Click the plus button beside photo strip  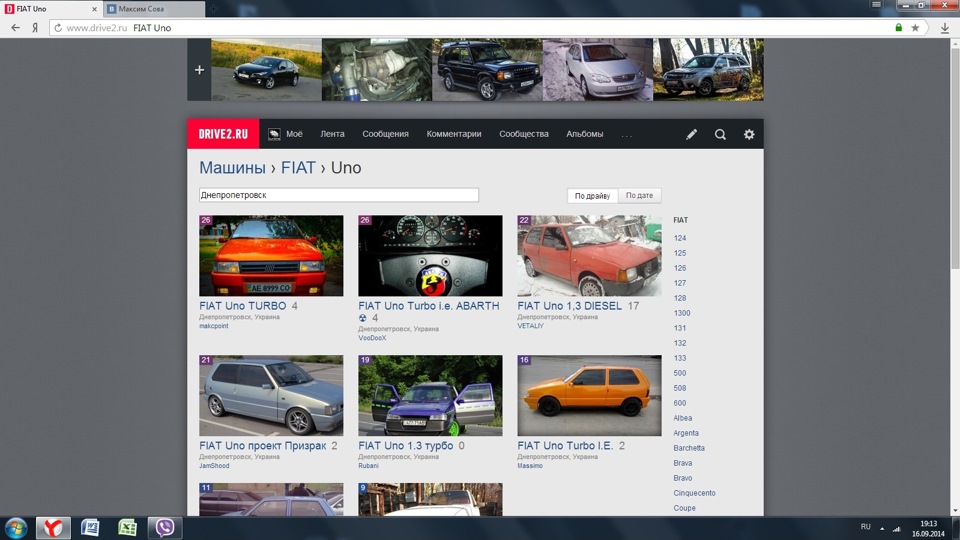pos(199,70)
